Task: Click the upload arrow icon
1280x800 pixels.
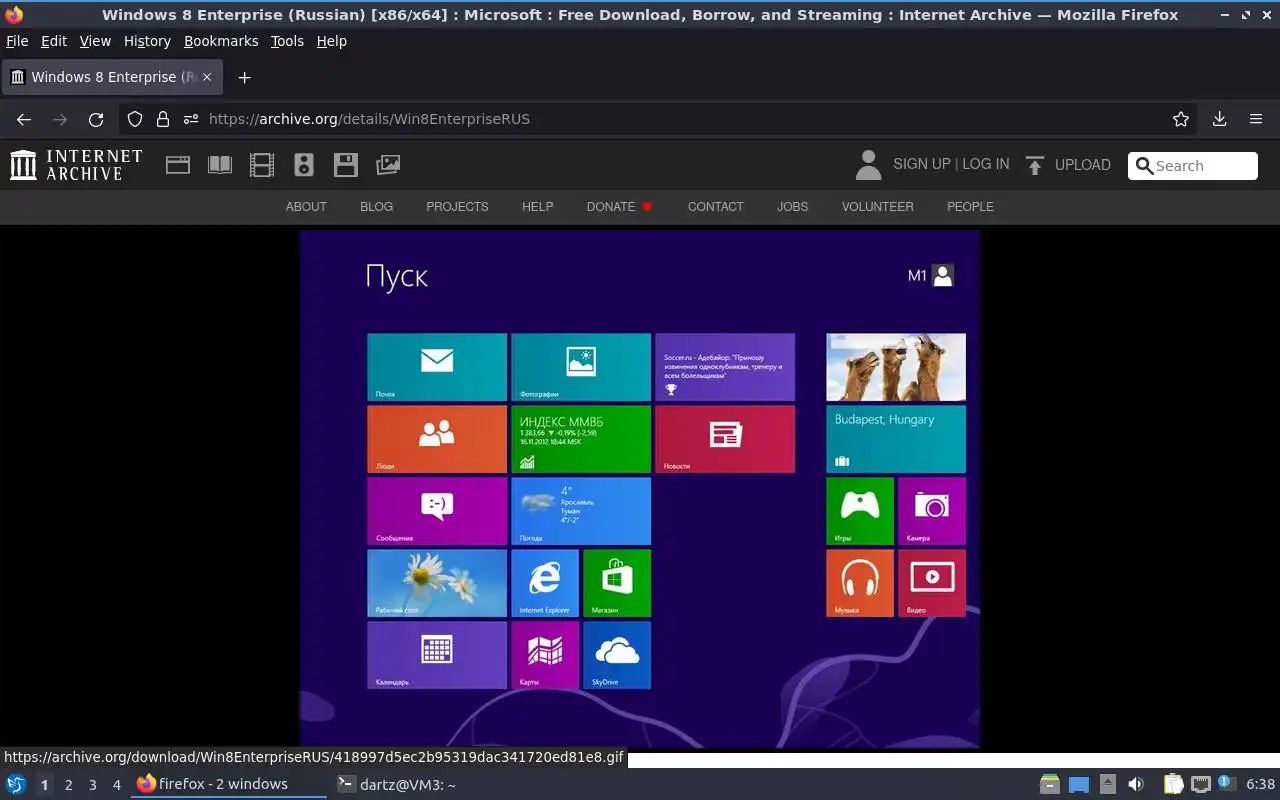Action: (x=1035, y=165)
